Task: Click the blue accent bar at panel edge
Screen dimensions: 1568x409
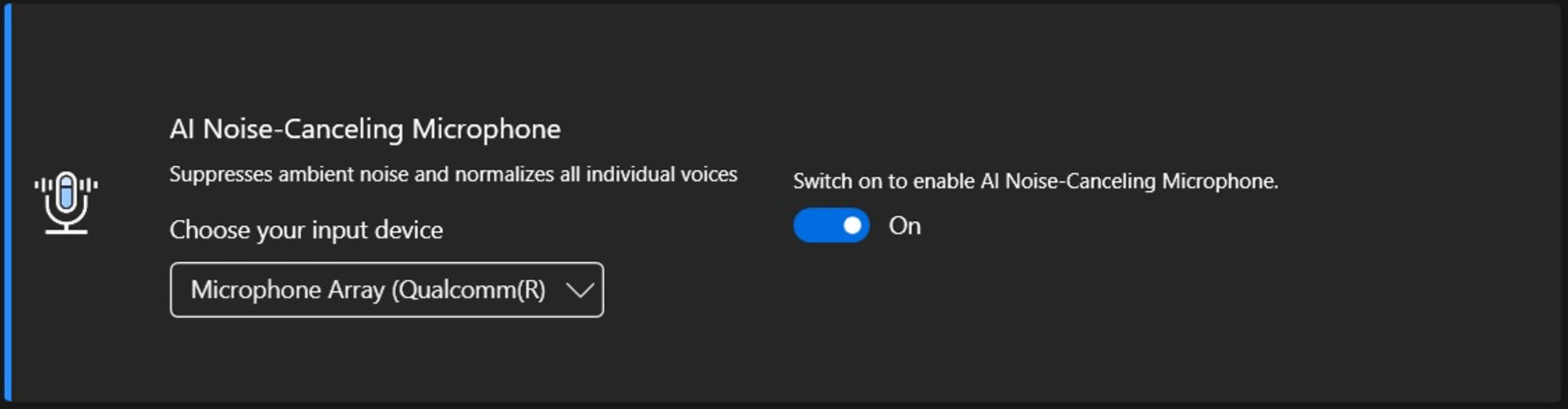Action: (7, 204)
